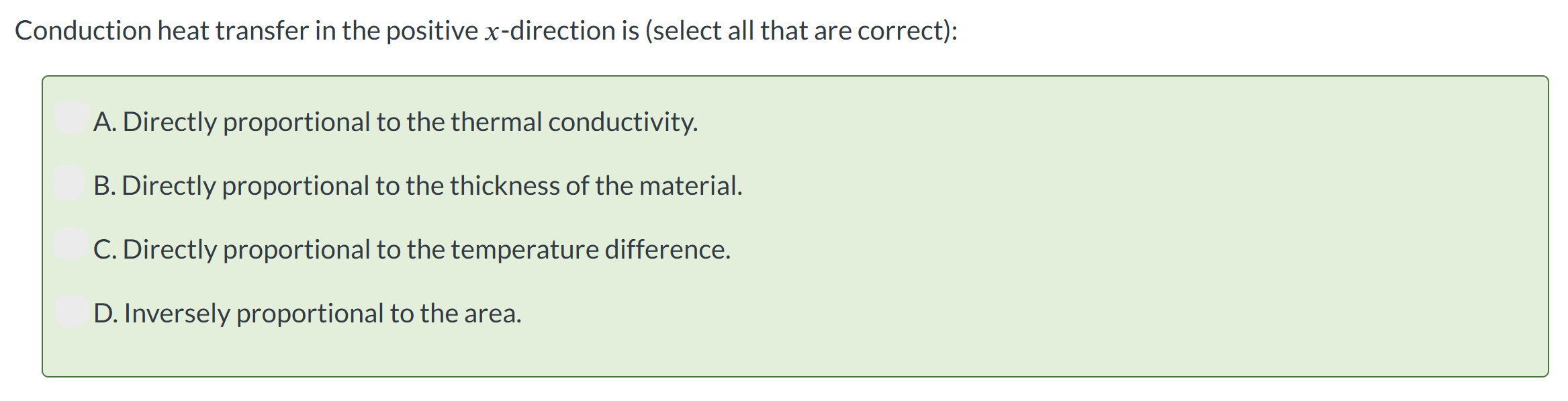Tick the checkbox beside option B
The height and width of the screenshot is (401, 1568).
pyautogui.click(x=70, y=183)
